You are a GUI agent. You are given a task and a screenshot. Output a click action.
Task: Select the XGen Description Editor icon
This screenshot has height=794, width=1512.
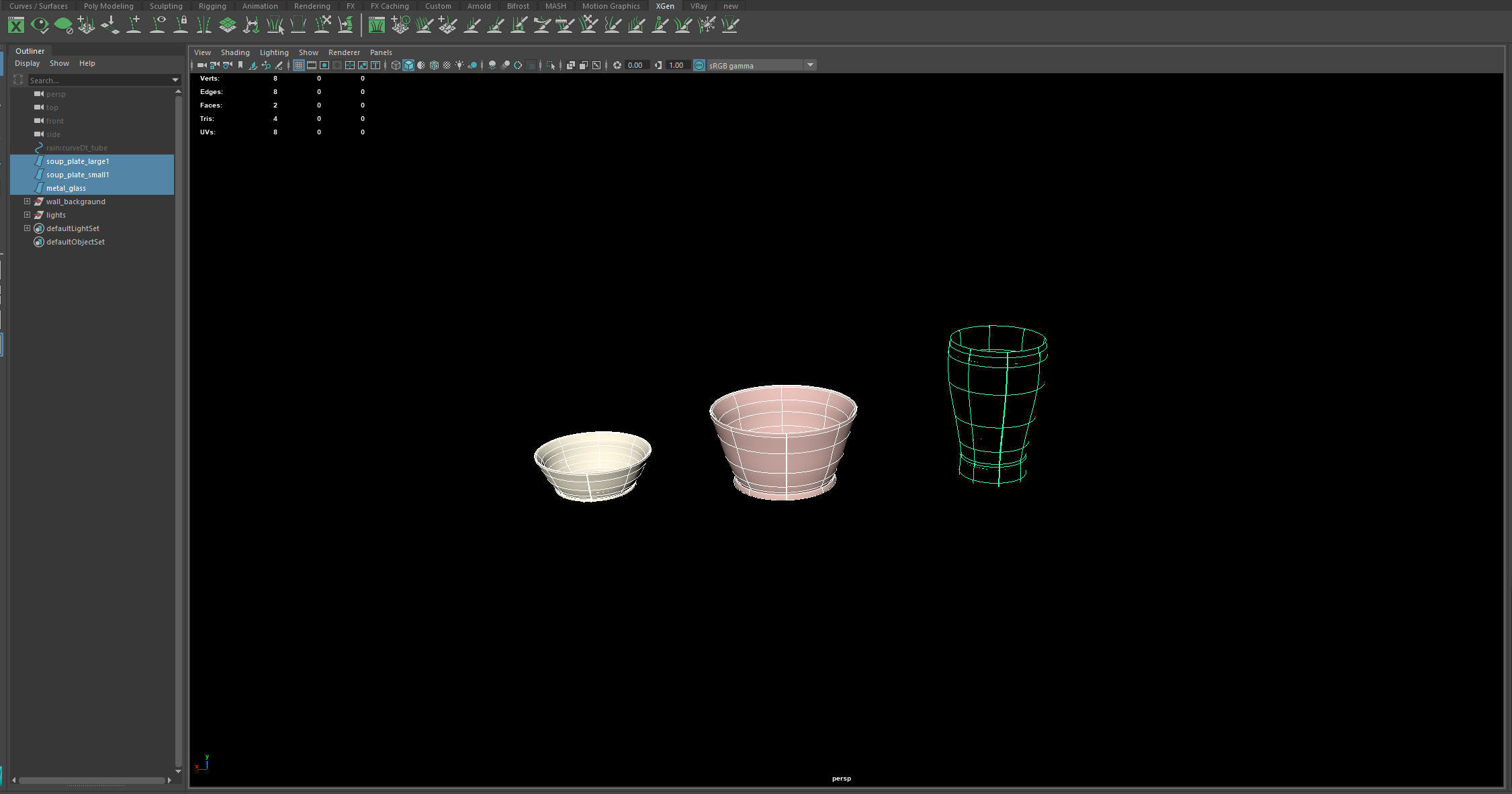click(x=15, y=25)
